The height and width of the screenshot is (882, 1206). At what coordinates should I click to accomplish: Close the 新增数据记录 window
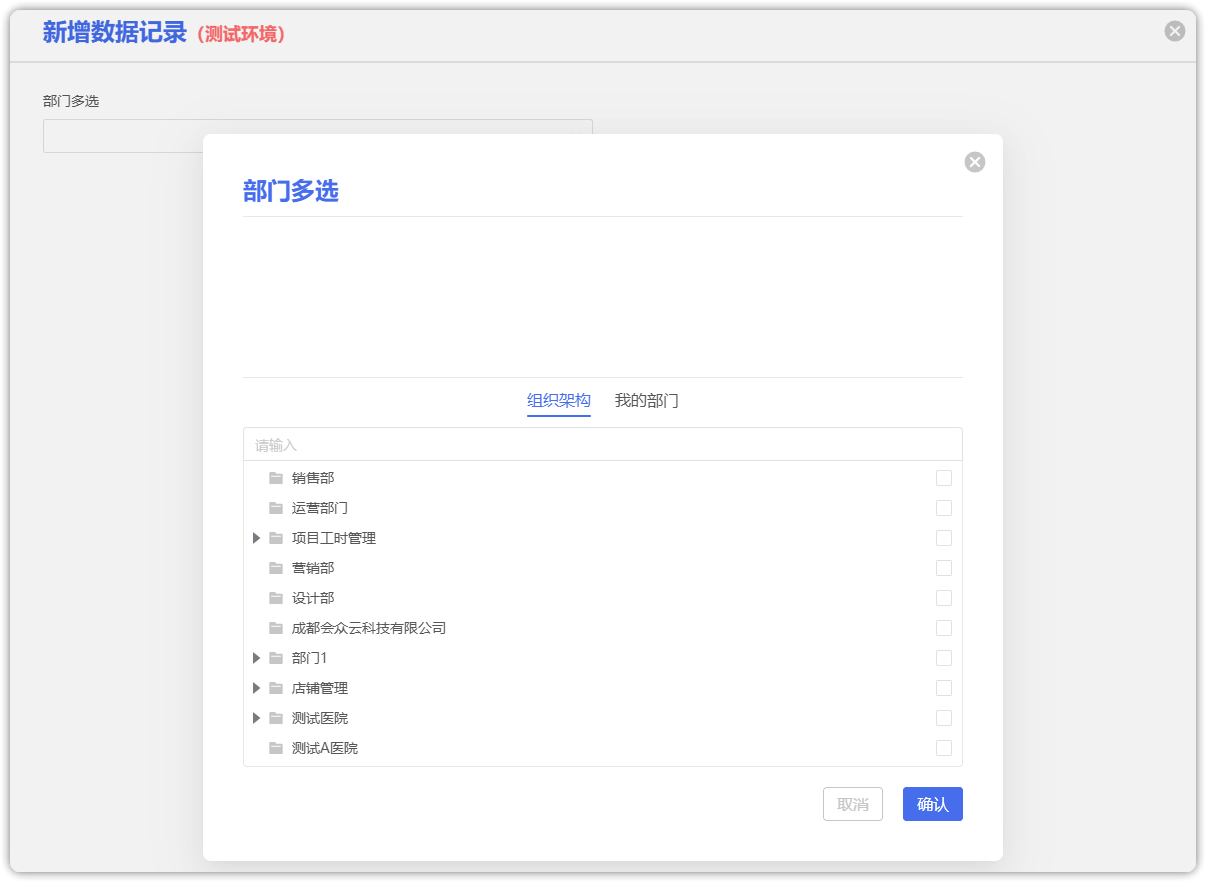tap(1175, 31)
